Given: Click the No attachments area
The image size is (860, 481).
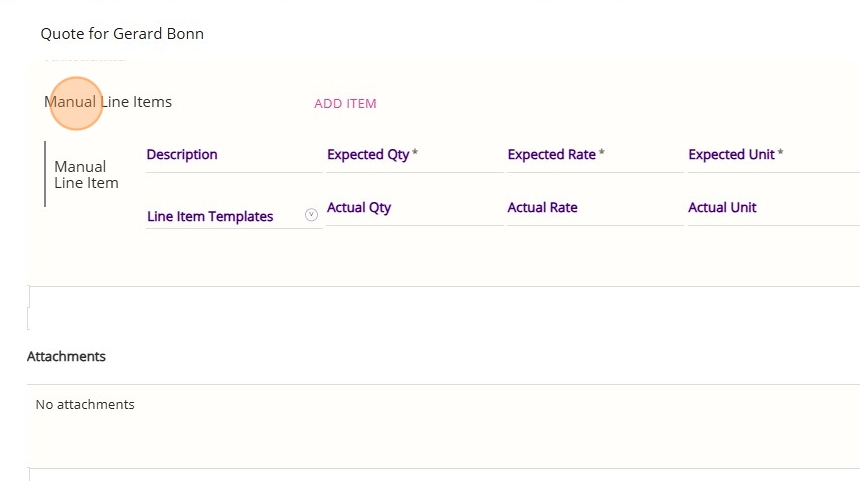Looking at the screenshot, I should pos(85,405).
